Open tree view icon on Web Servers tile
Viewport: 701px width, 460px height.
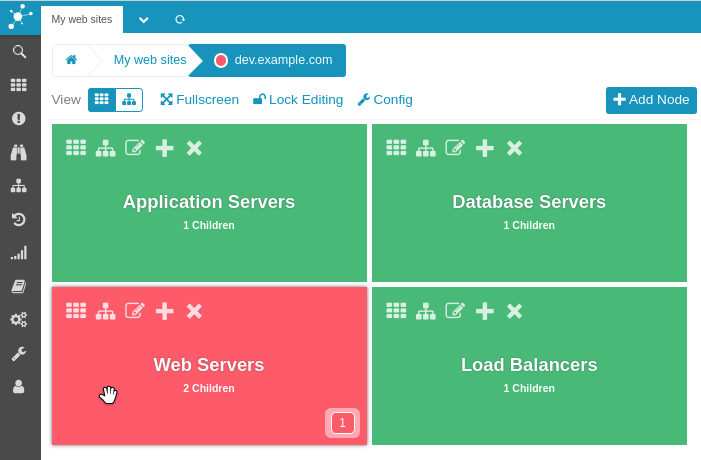click(105, 311)
